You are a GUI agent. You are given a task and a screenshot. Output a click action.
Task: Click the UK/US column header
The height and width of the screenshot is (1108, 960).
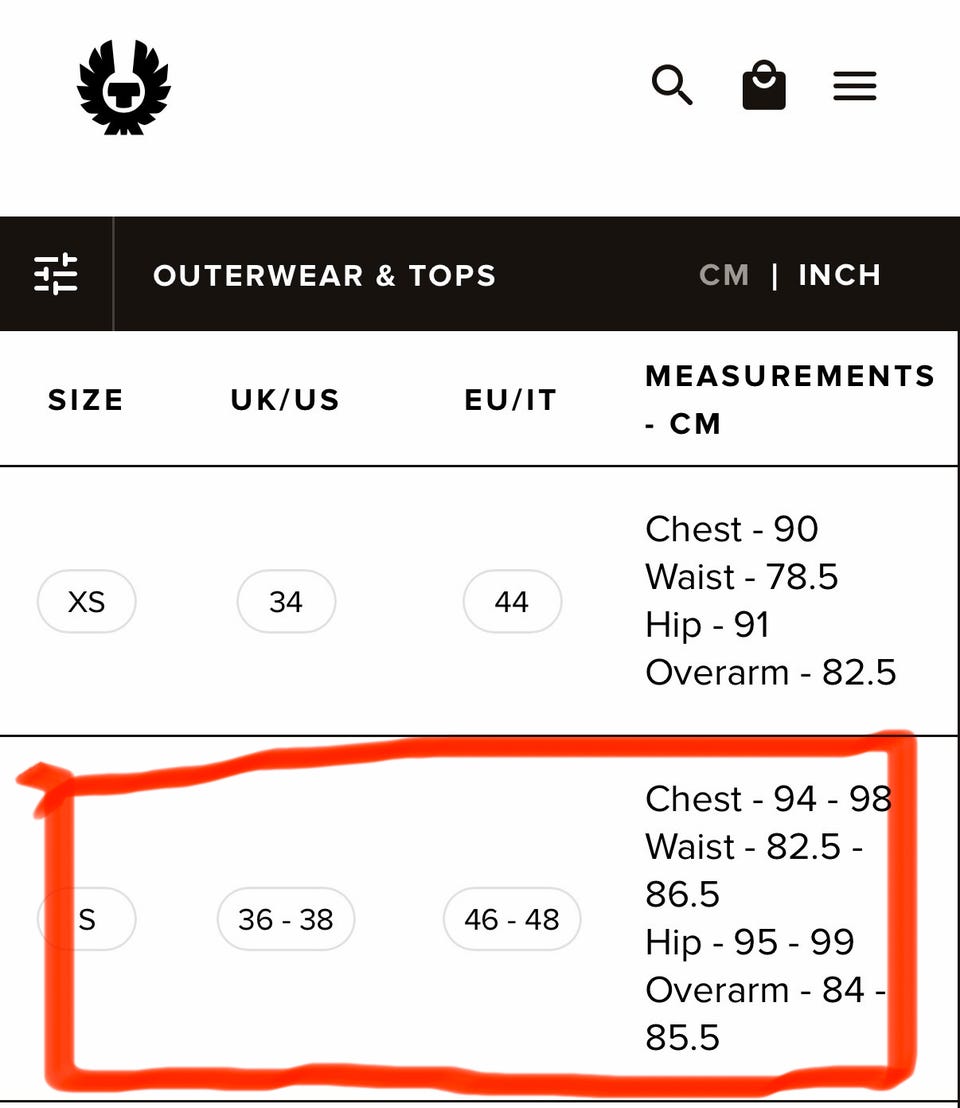[286, 400]
